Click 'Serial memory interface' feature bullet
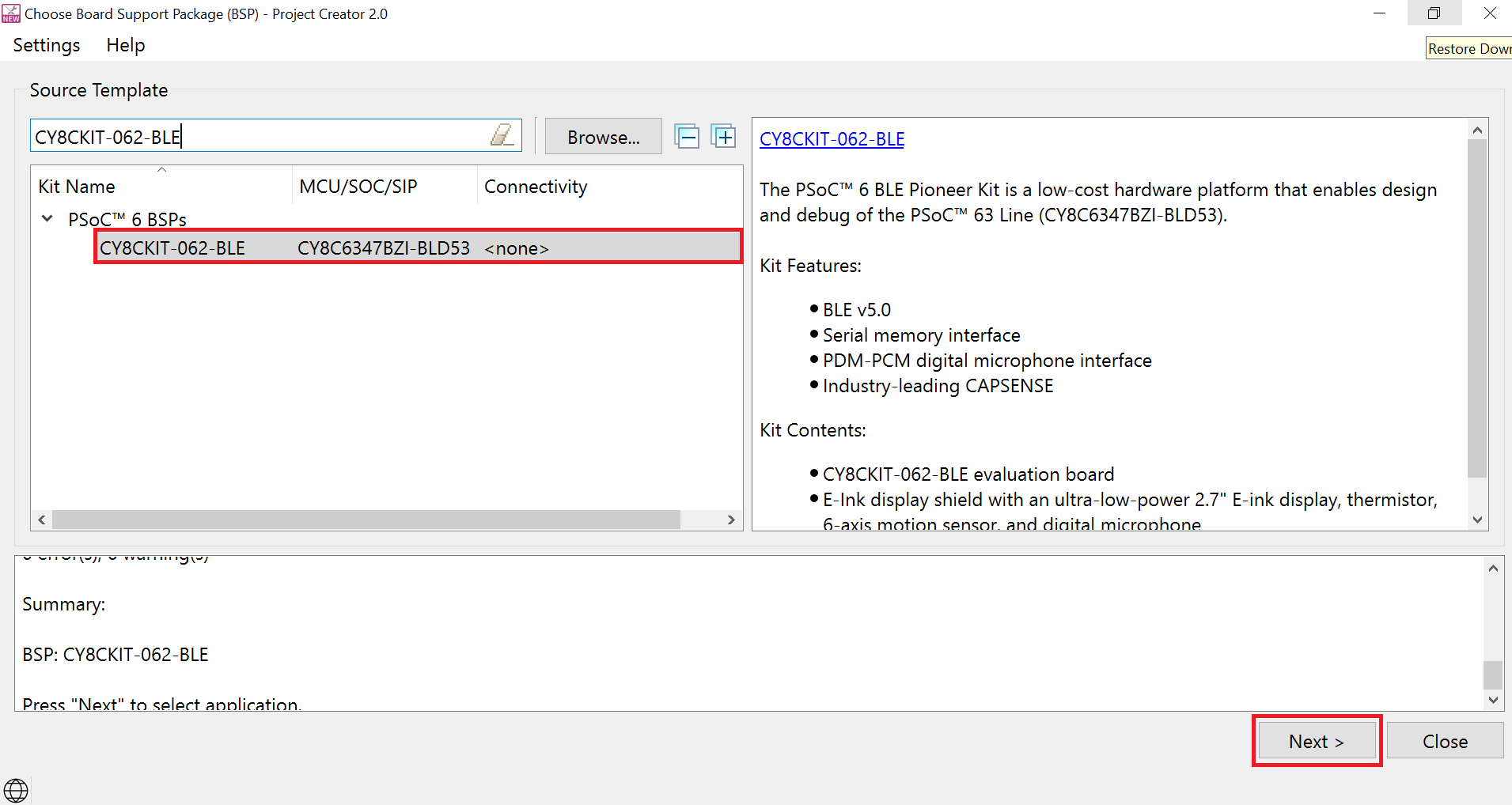This screenshot has width=1512, height=805. point(922,335)
